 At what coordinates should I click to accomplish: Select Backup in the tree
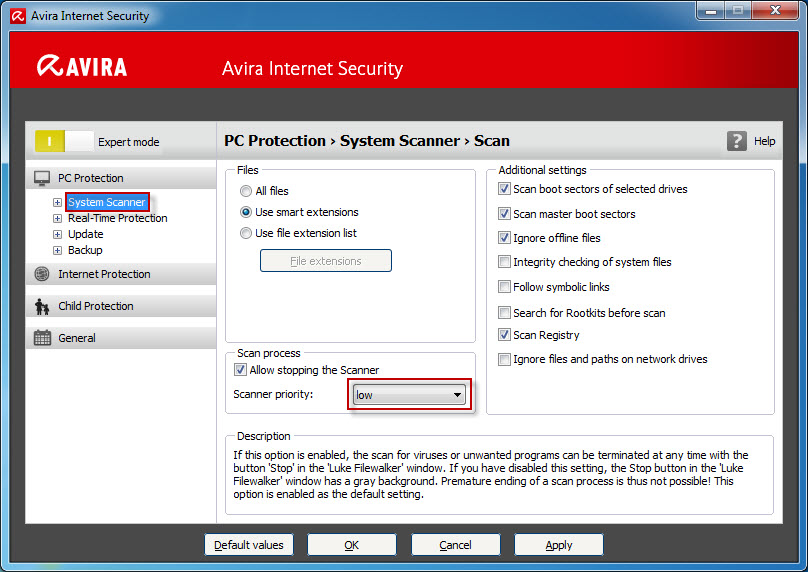pyautogui.click(x=85, y=250)
